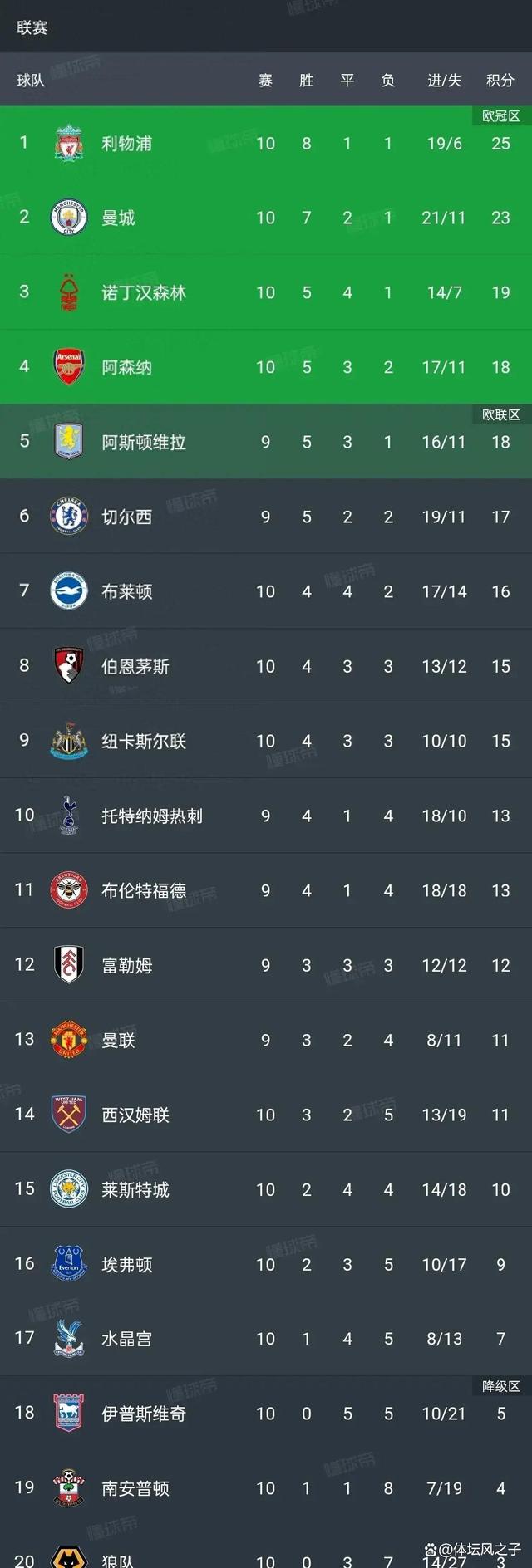
Task: Click the Aston Villa crest icon
Action: [x=69, y=442]
